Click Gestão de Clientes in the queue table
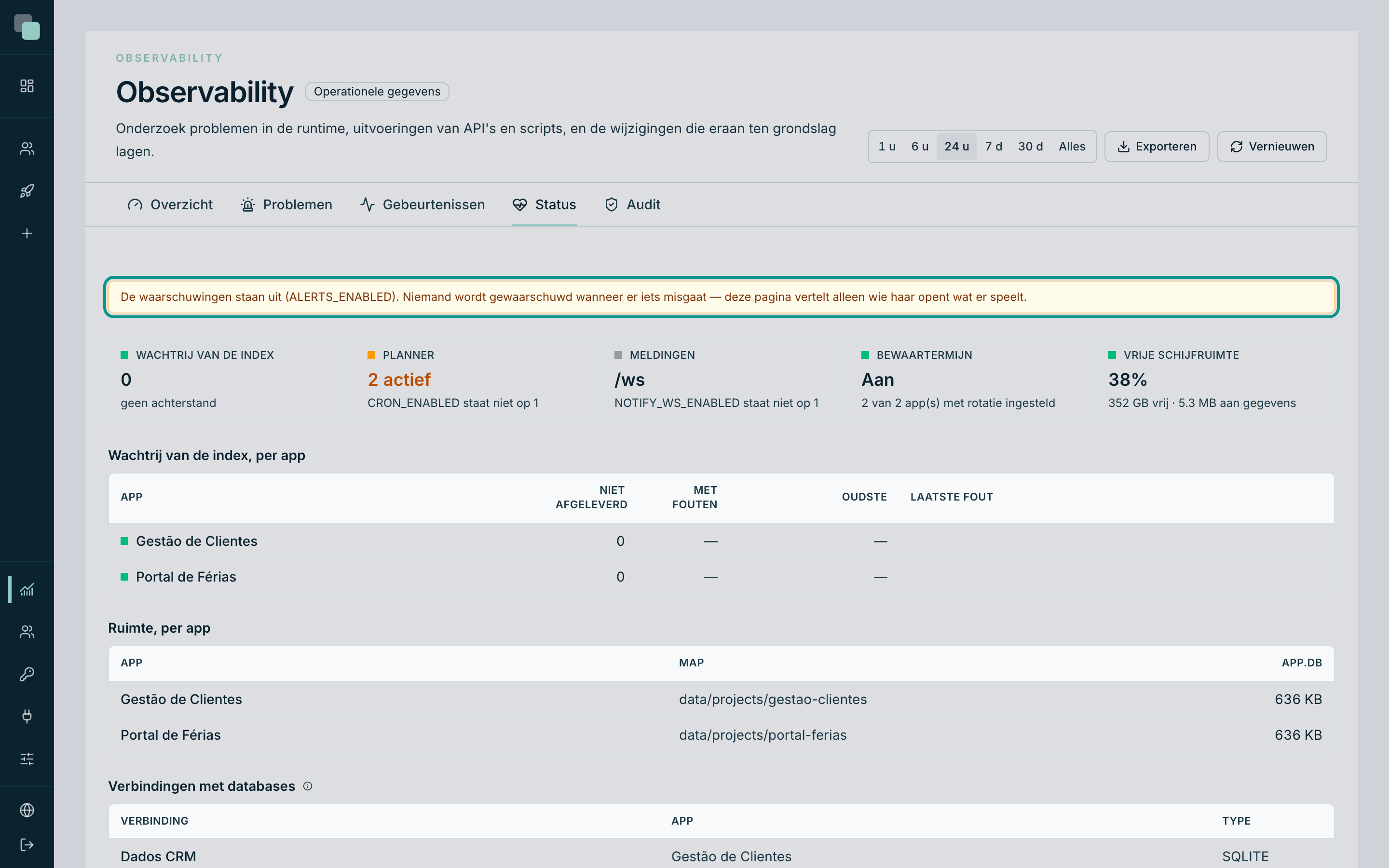This screenshot has height=868, width=1389. pos(196,542)
